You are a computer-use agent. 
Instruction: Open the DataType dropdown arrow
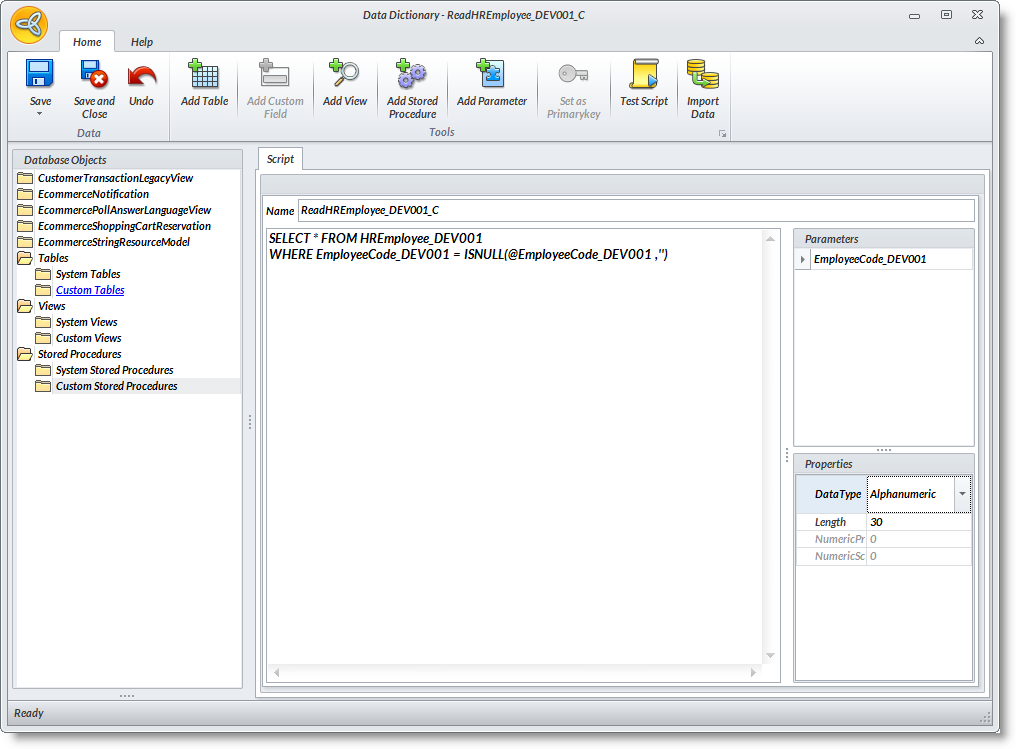point(962,494)
